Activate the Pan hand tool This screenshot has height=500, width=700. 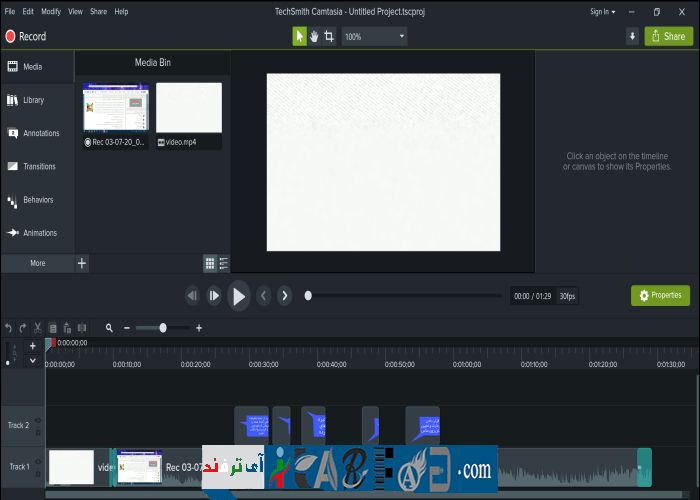[314, 36]
